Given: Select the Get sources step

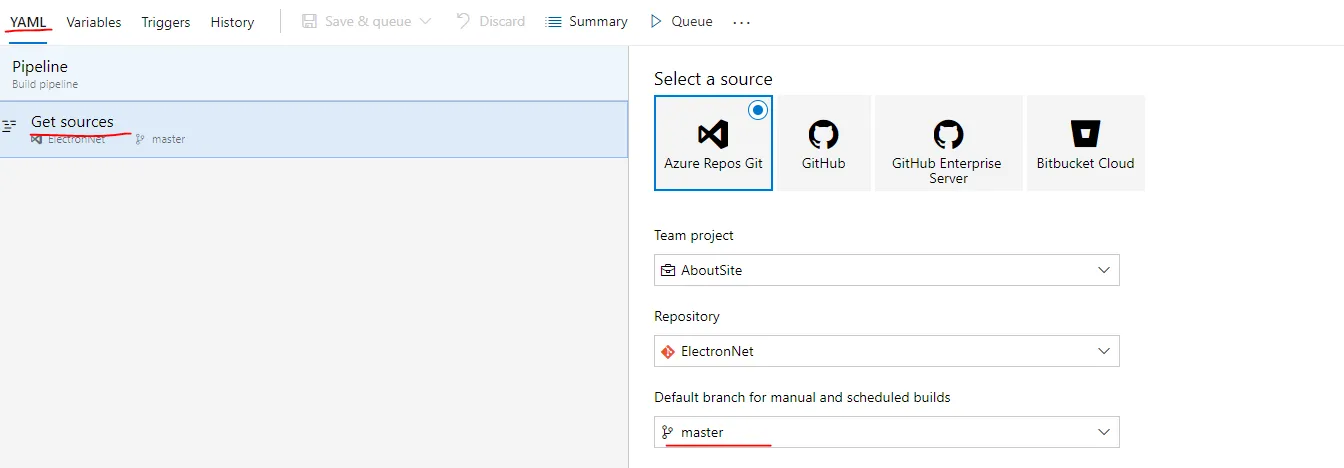Looking at the screenshot, I should tap(72, 122).
